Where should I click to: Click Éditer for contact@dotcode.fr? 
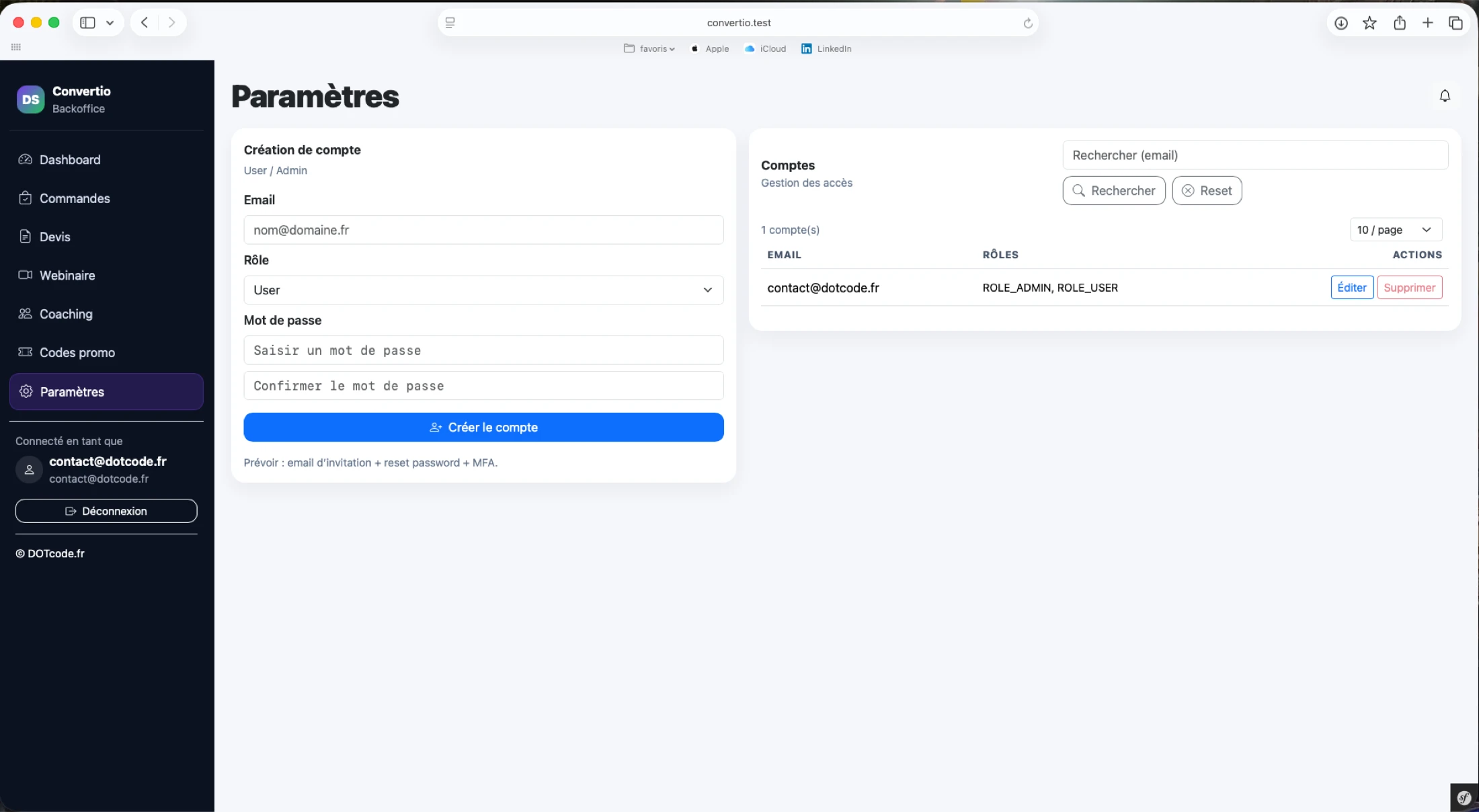1352,288
